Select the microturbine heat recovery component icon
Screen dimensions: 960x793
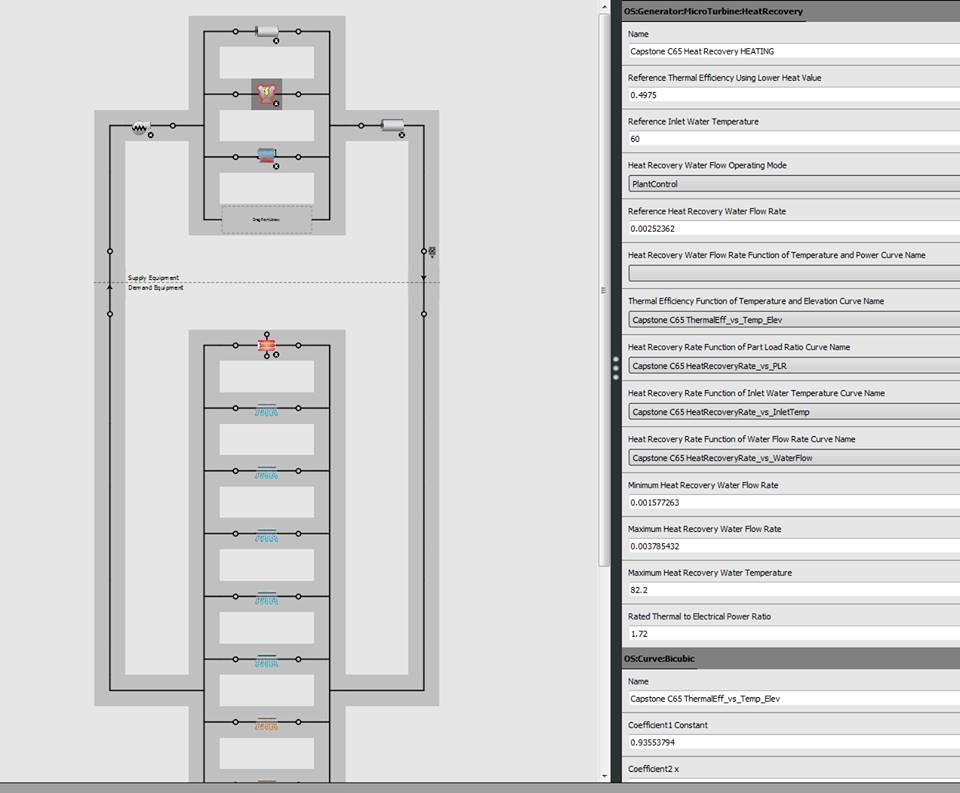[x=266, y=94]
